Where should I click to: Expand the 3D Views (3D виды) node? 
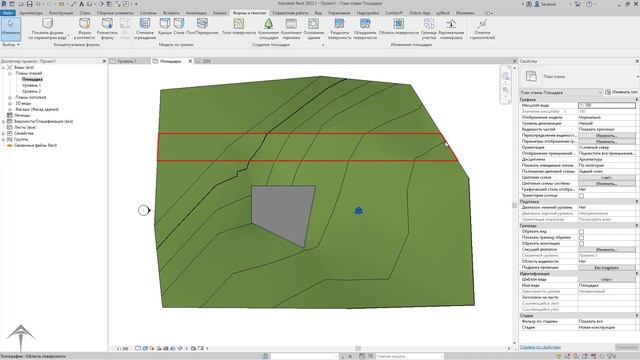click(x=10, y=103)
